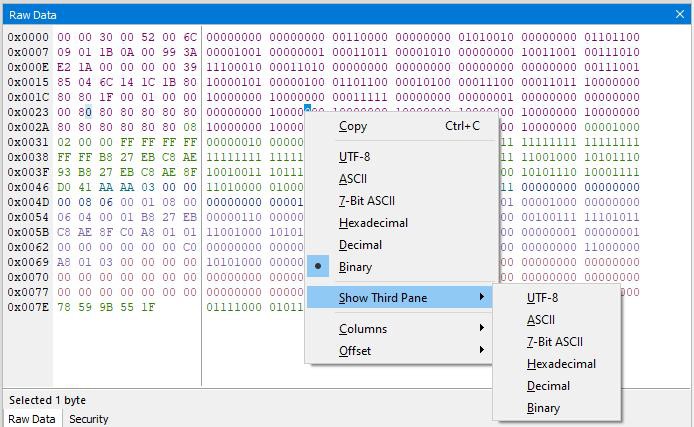The height and width of the screenshot is (427, 694).
Task: Click the offset label 0x0077
Action: click(x=28, y=292)
